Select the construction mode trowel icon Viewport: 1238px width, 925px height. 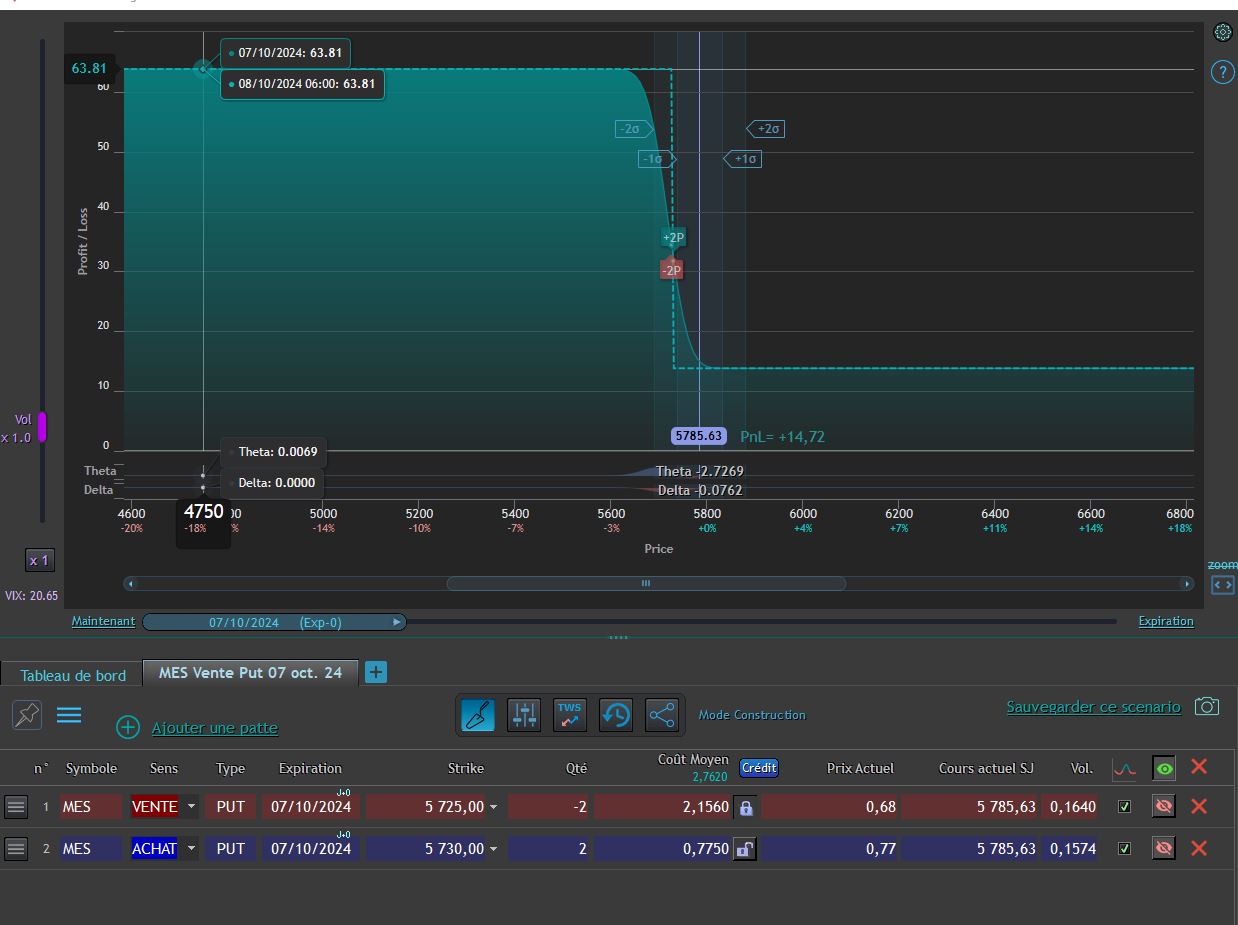[x=478, y=715]
